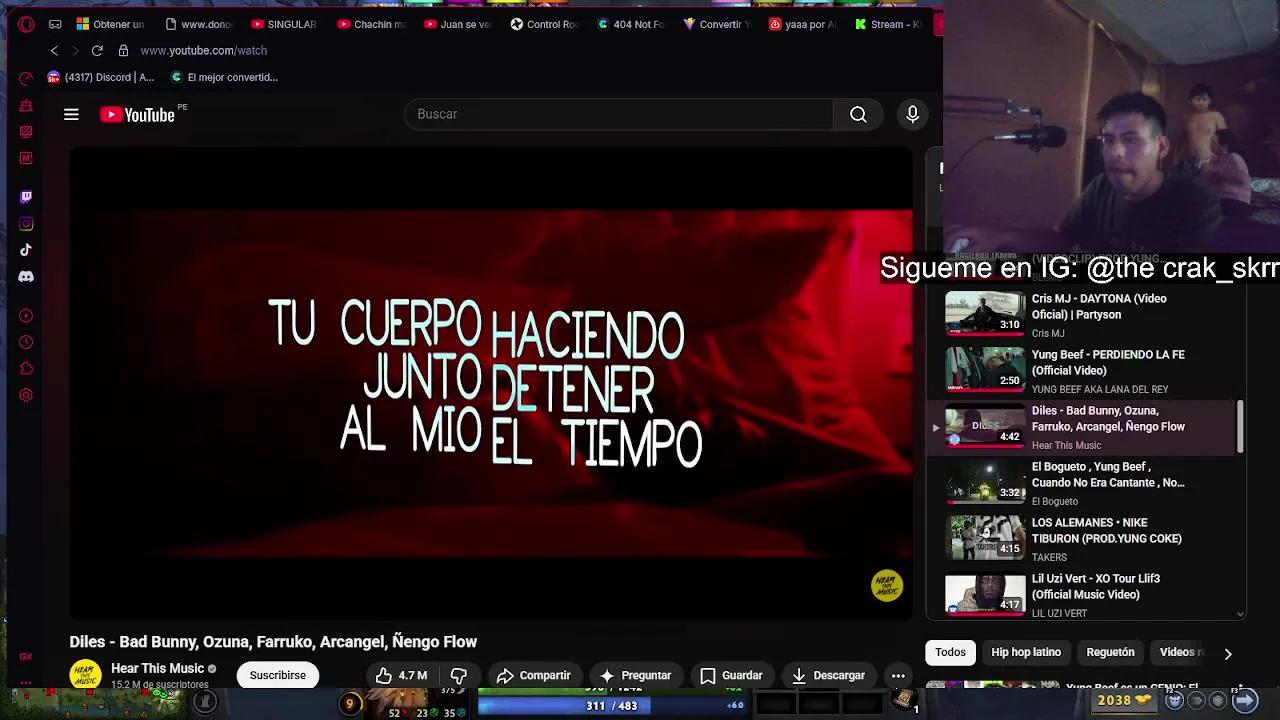Click the Cris MJ - DAYTONA video thumbnail
The image size is (1280, 720).
984,312
